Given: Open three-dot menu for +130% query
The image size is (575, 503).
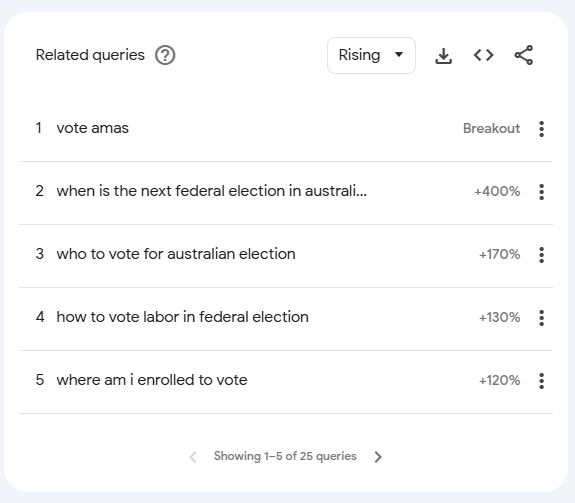Looking at the screenshot, I should 542,318.
